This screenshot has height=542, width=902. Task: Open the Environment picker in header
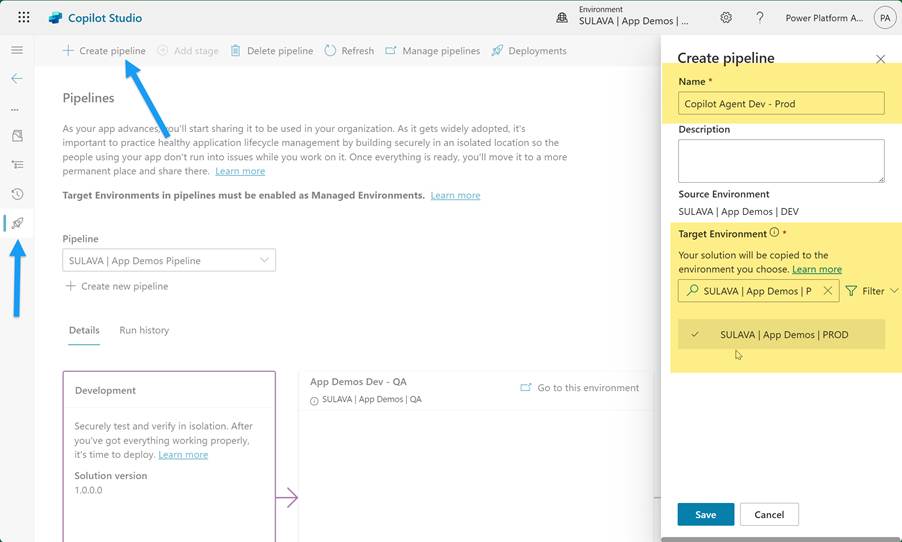(x=635, y=18)
